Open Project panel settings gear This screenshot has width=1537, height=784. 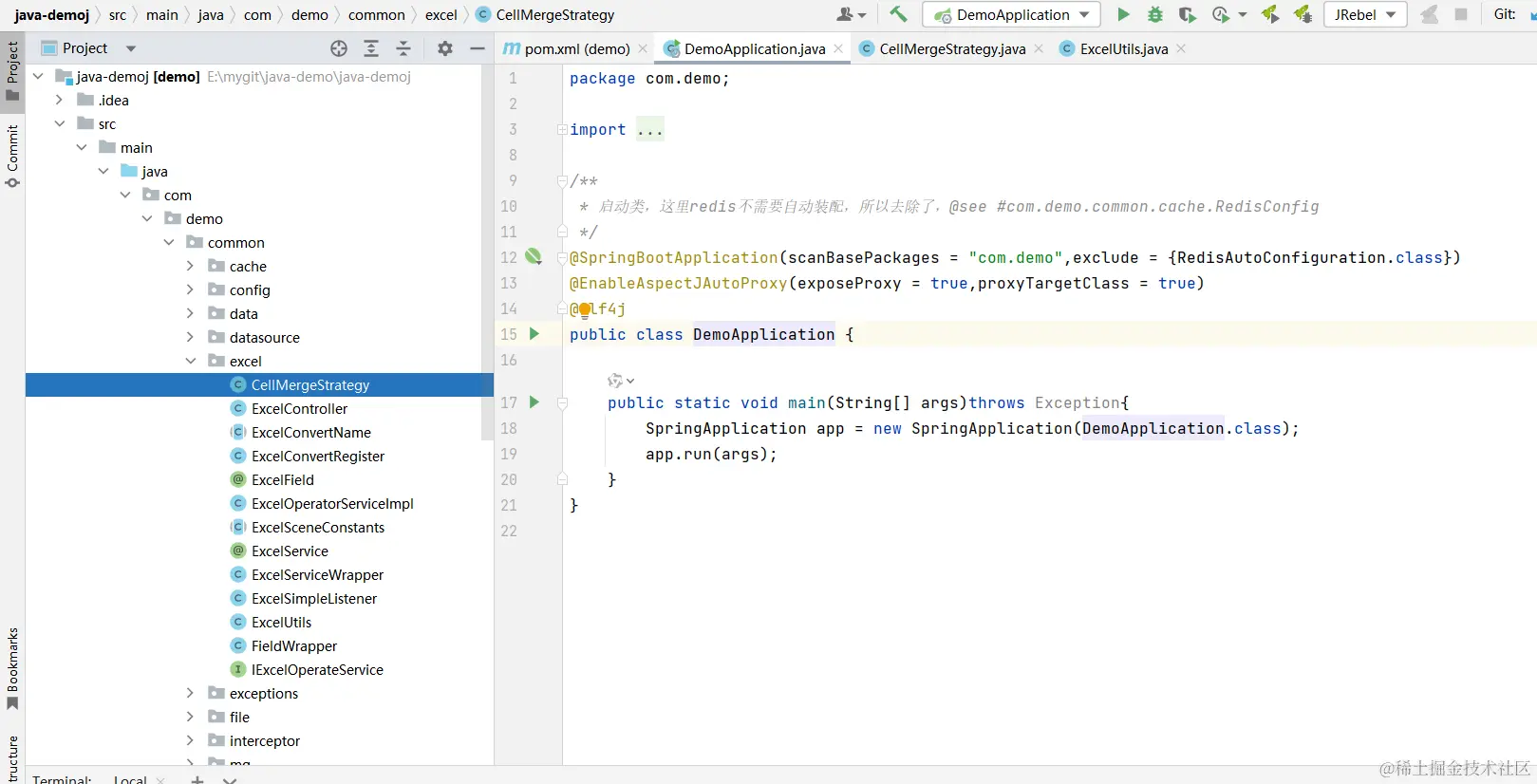[445, 48]
